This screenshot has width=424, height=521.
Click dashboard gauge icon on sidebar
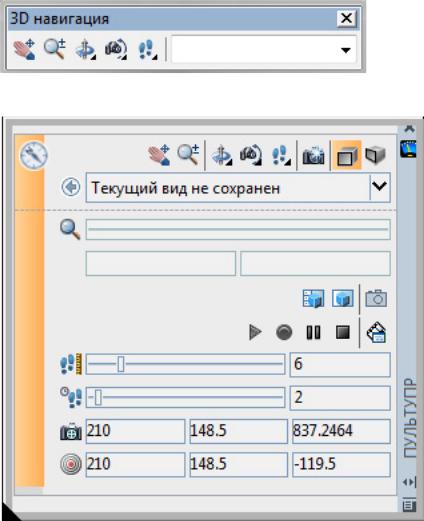pyautogui.click(x=408, y=149)
